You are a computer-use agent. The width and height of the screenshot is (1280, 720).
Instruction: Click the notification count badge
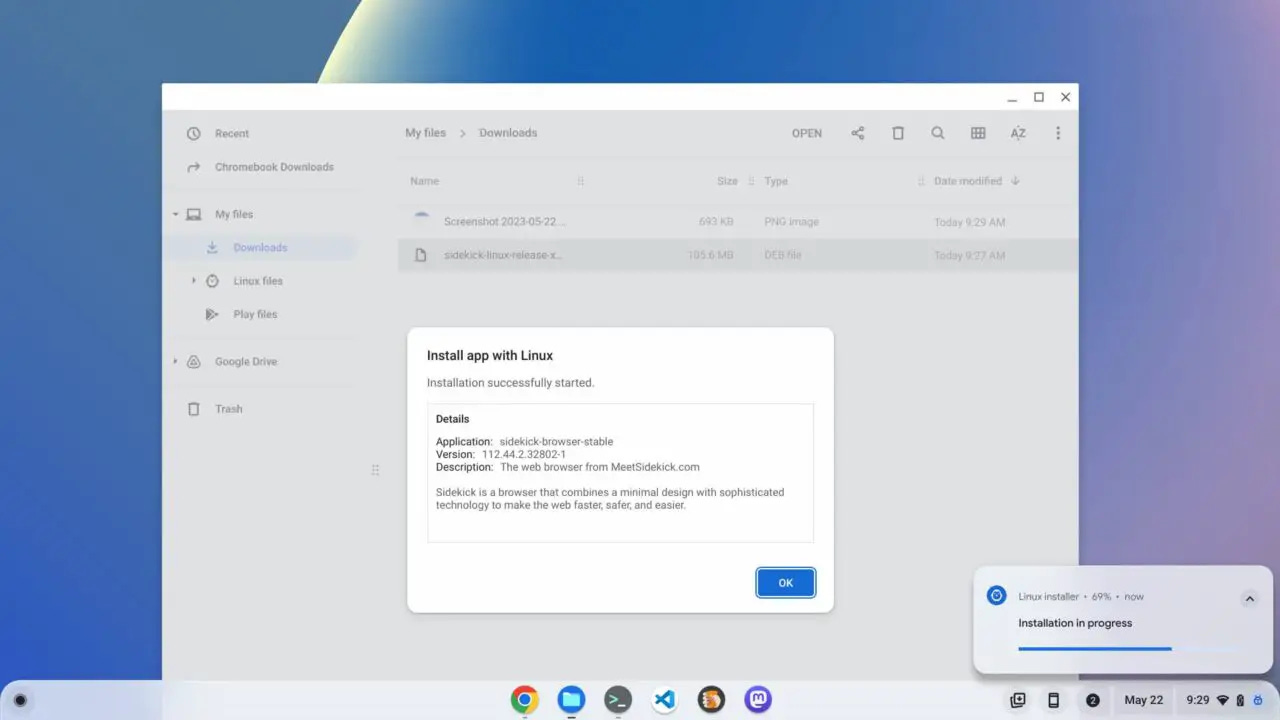pyautogui.click(x=1093, y=700)
